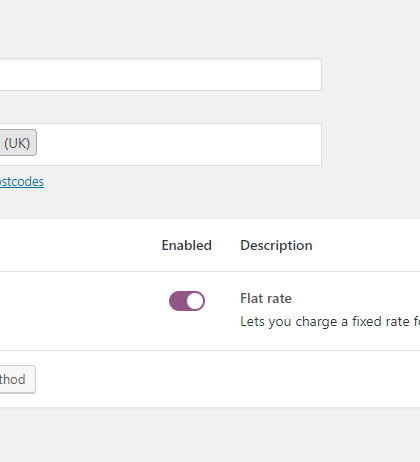Disable the Flat rate shipping toggle

[x=187, y=301]
